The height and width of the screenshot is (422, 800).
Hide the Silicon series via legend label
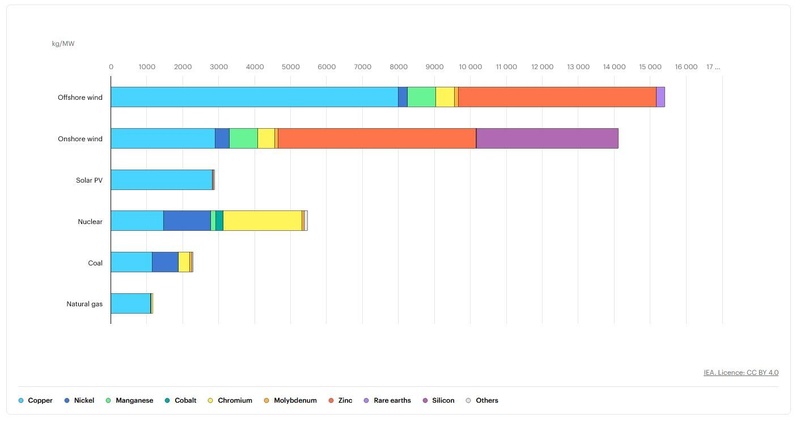(442, 400)
